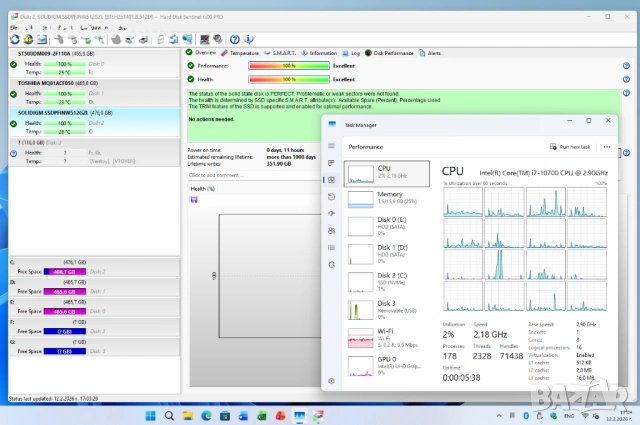
Task: Open Services icon in Task Manager sidebar
Action: tap(331, 264)
